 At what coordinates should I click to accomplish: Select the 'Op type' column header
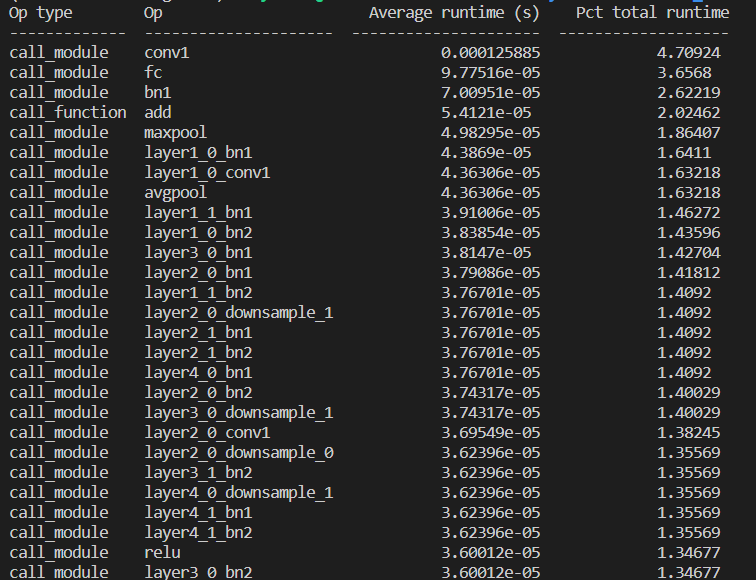[40, 13]
